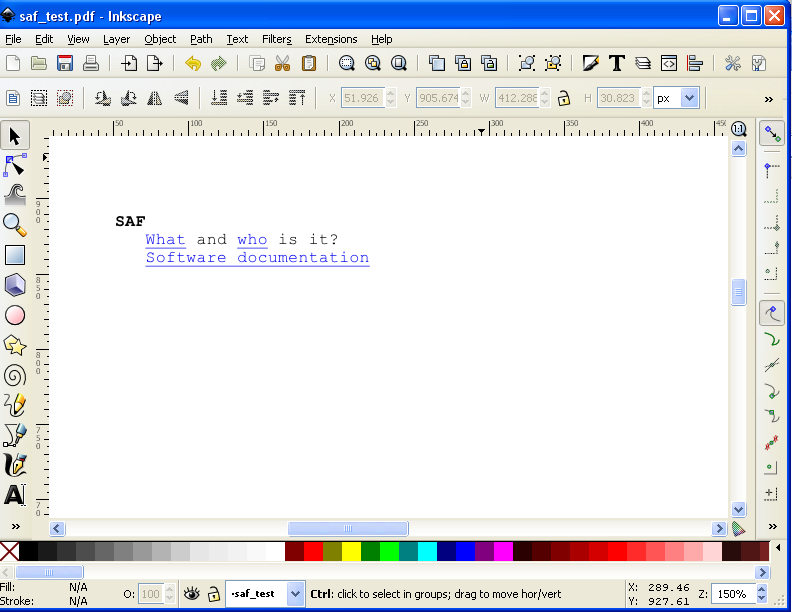Open the Object menu

point(160,39)
